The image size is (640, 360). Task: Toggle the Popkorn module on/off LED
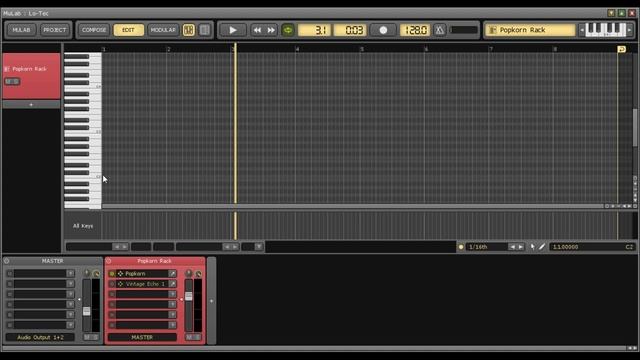(112, 273)
